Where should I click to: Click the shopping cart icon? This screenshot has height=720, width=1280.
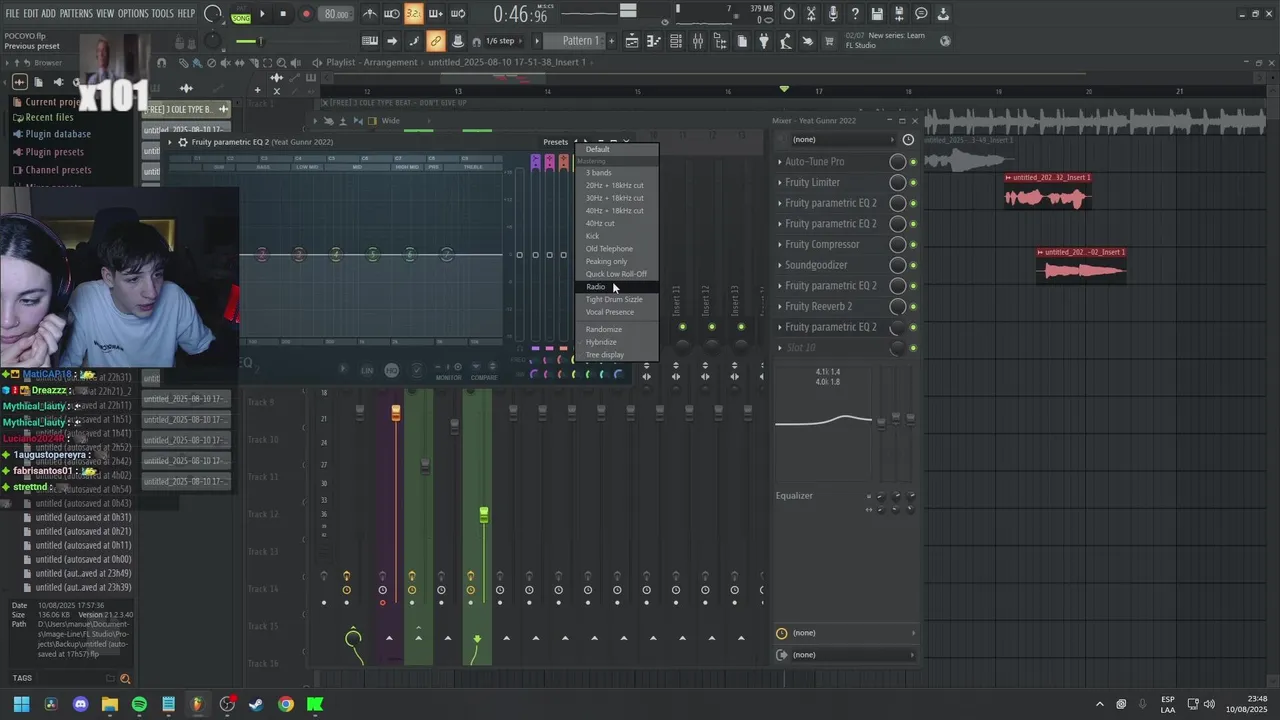[x=830, y=41]
